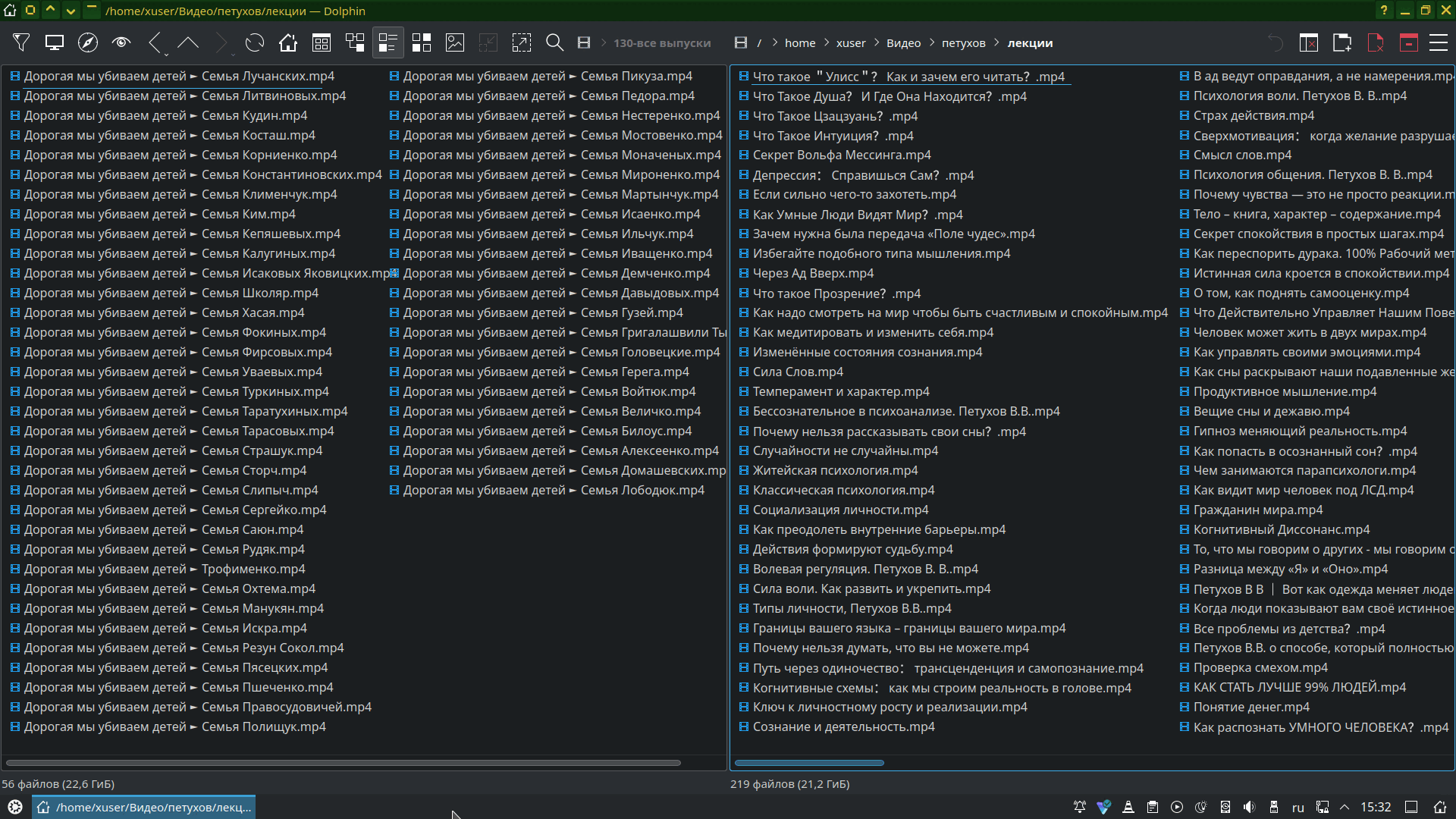Select file 'Семья Лучанских.mp4'
The image size is (1456, 819).
(x=171, y=76)
